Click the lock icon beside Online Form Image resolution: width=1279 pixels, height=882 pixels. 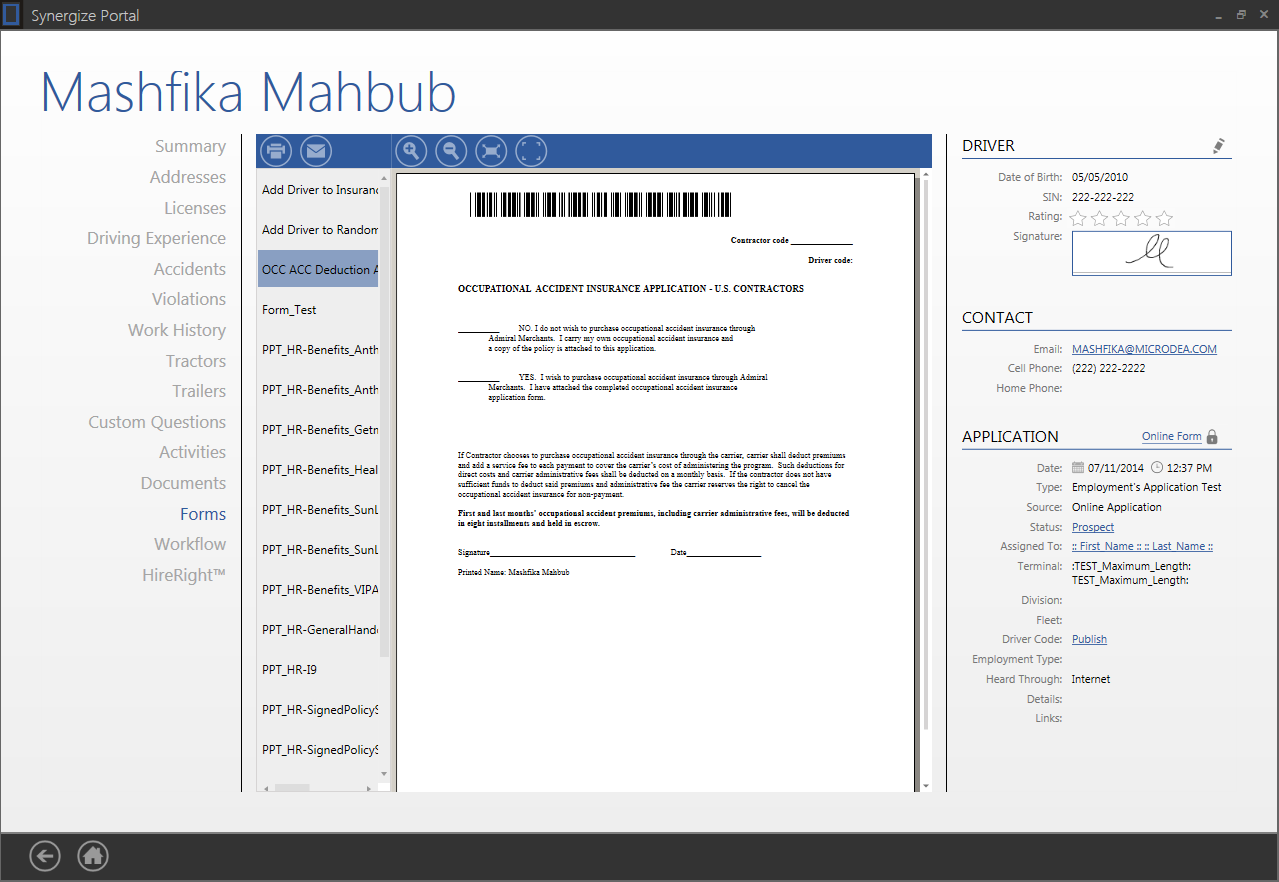(1212, 437)
